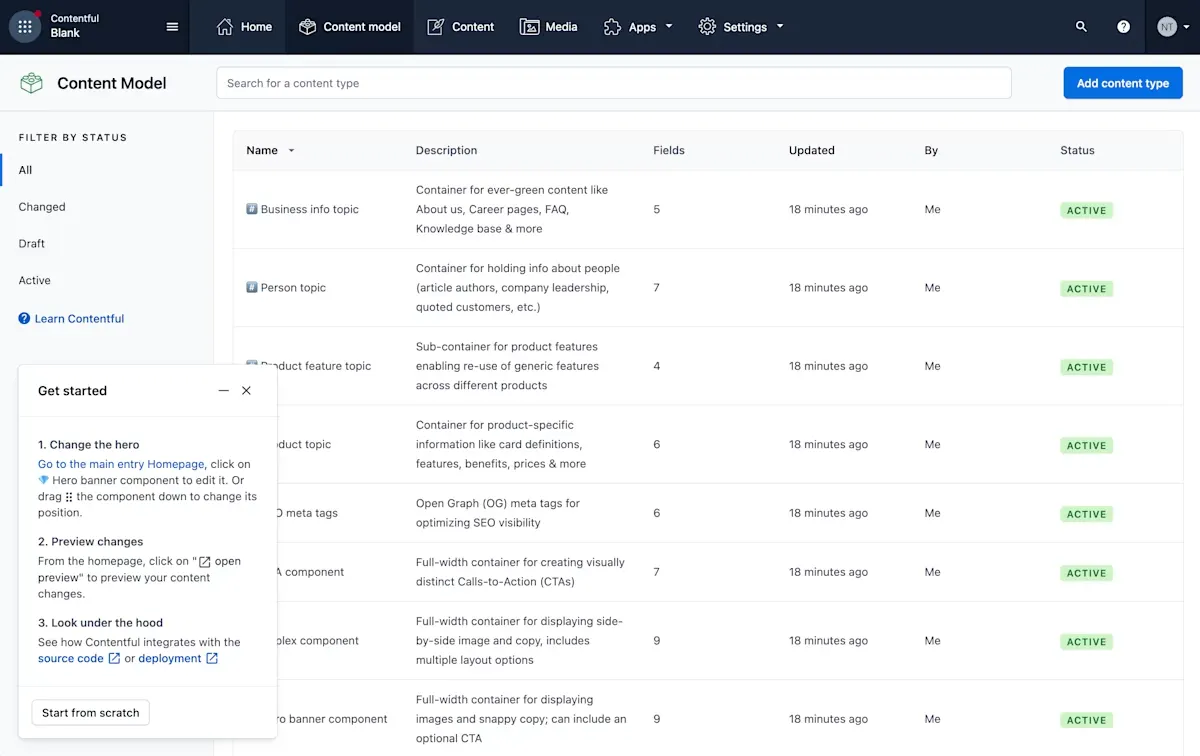Click the hamburger menu icon
Viewport: 1200px width, 756px height.
[172, 27]
